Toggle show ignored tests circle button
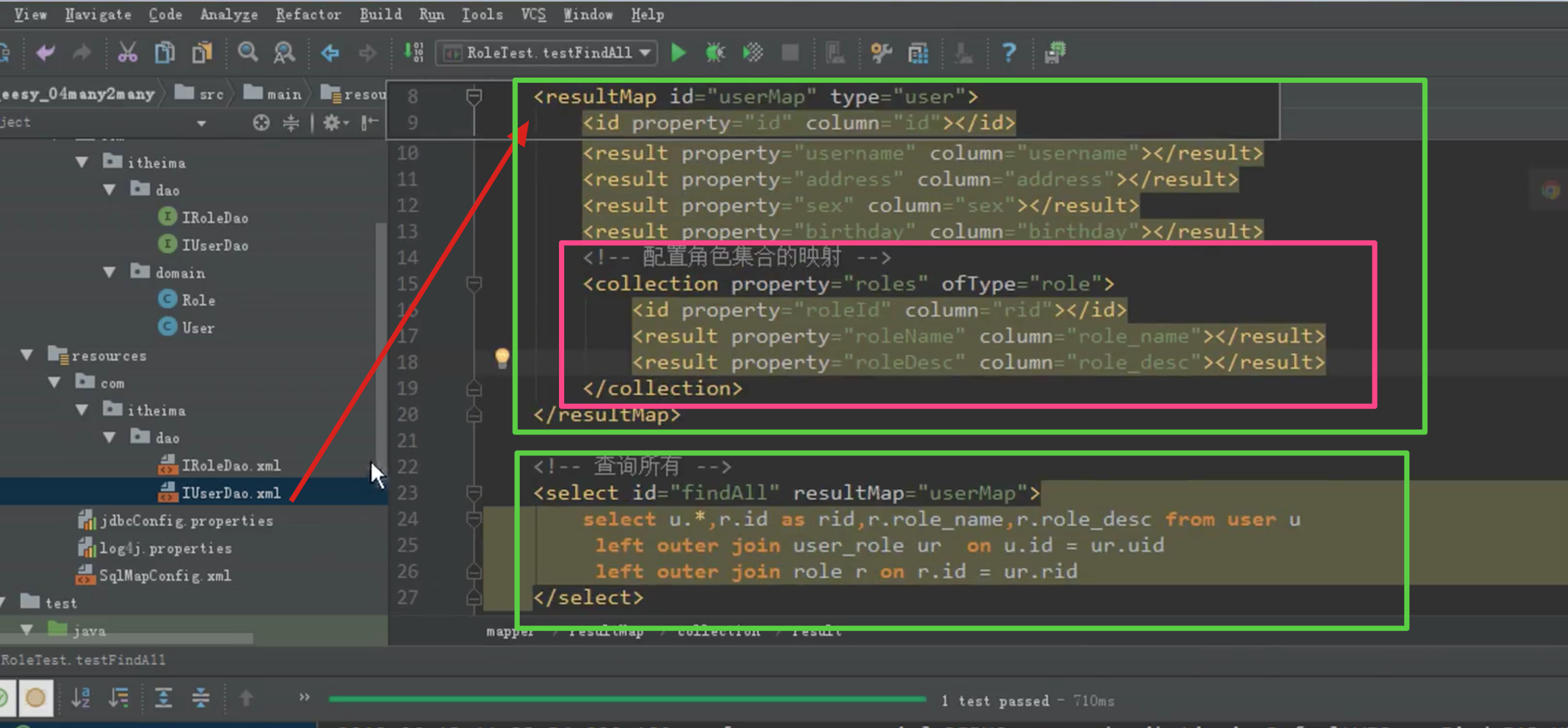The image size is (1568, 728). tap(35, 698)
